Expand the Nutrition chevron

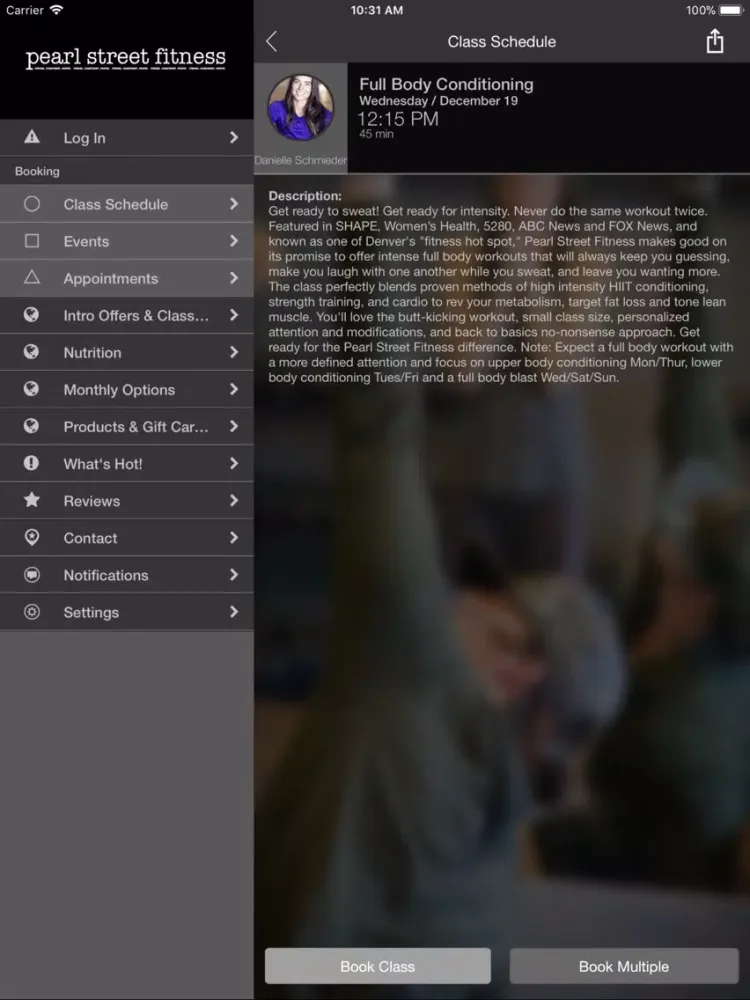[234, 352]
